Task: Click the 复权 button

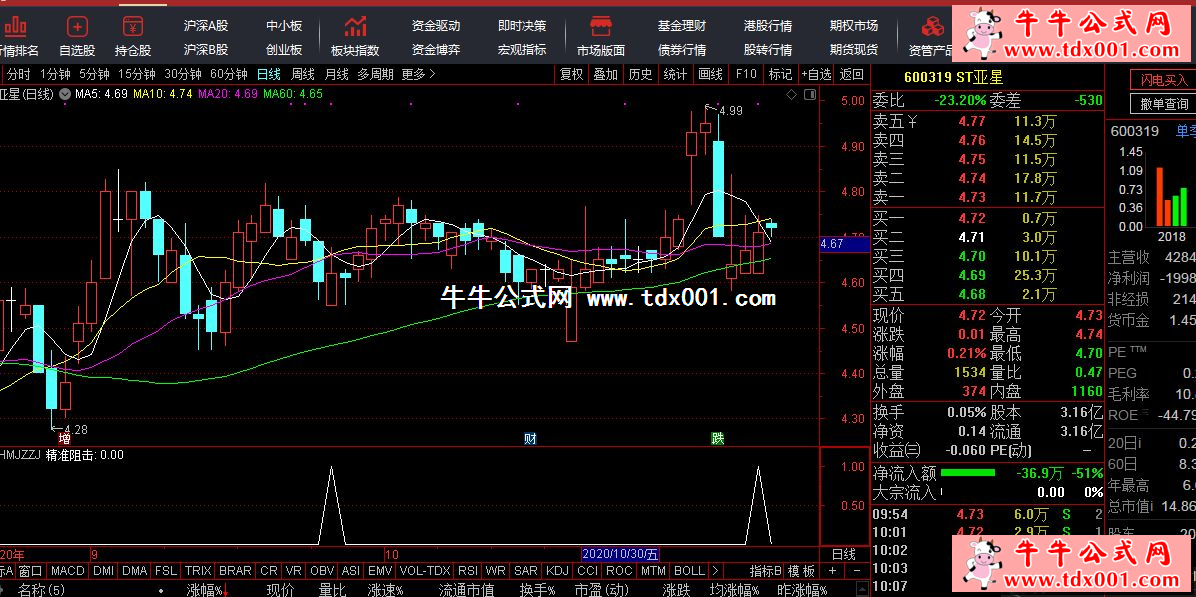Action: (x=571, y=74)
